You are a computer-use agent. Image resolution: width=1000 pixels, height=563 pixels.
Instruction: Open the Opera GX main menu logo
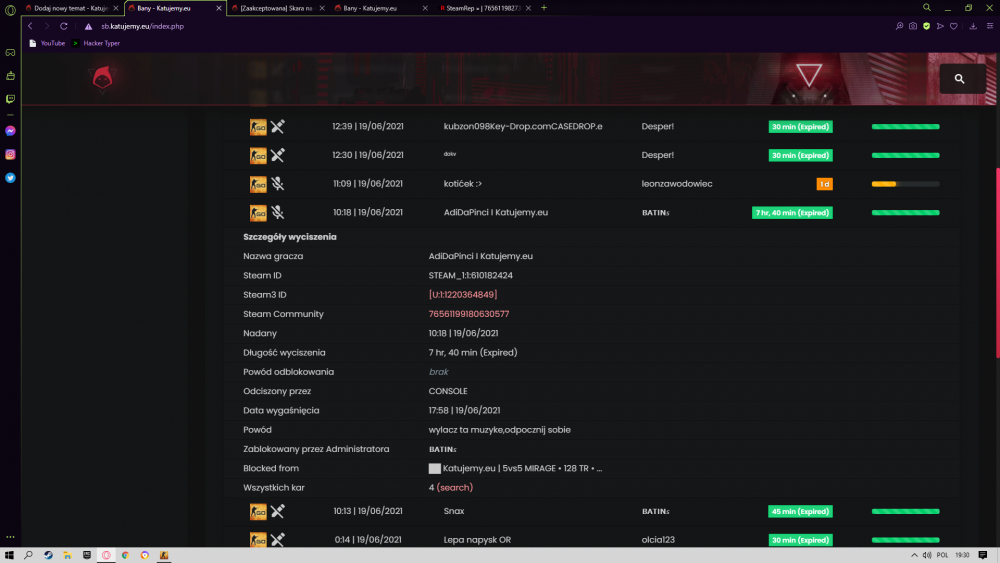coord(10,10)
